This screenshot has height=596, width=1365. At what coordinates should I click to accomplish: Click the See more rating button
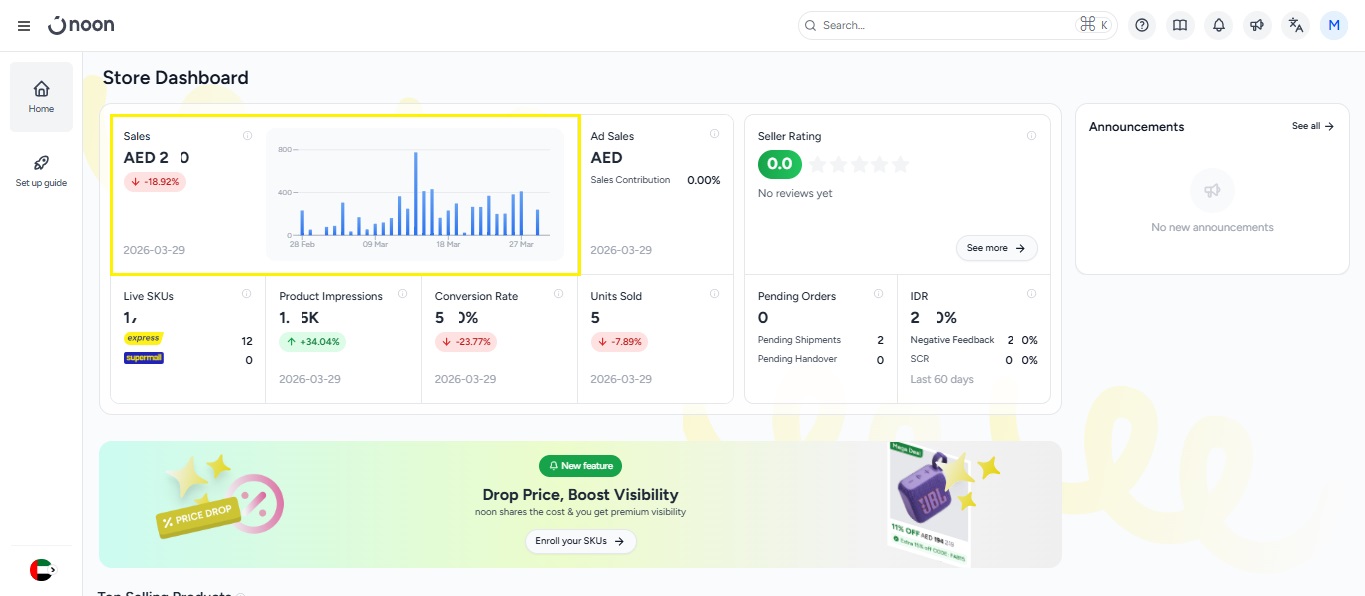[x=996, y=248]
